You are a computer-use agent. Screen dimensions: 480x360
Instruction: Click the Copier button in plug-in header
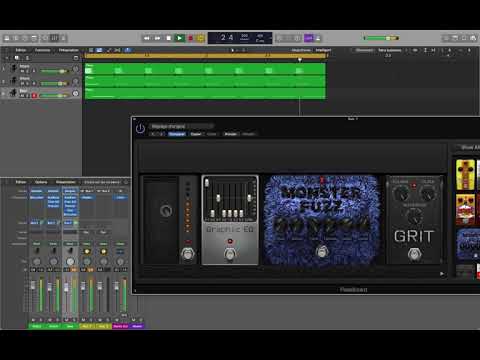click(x=196, y=134)
